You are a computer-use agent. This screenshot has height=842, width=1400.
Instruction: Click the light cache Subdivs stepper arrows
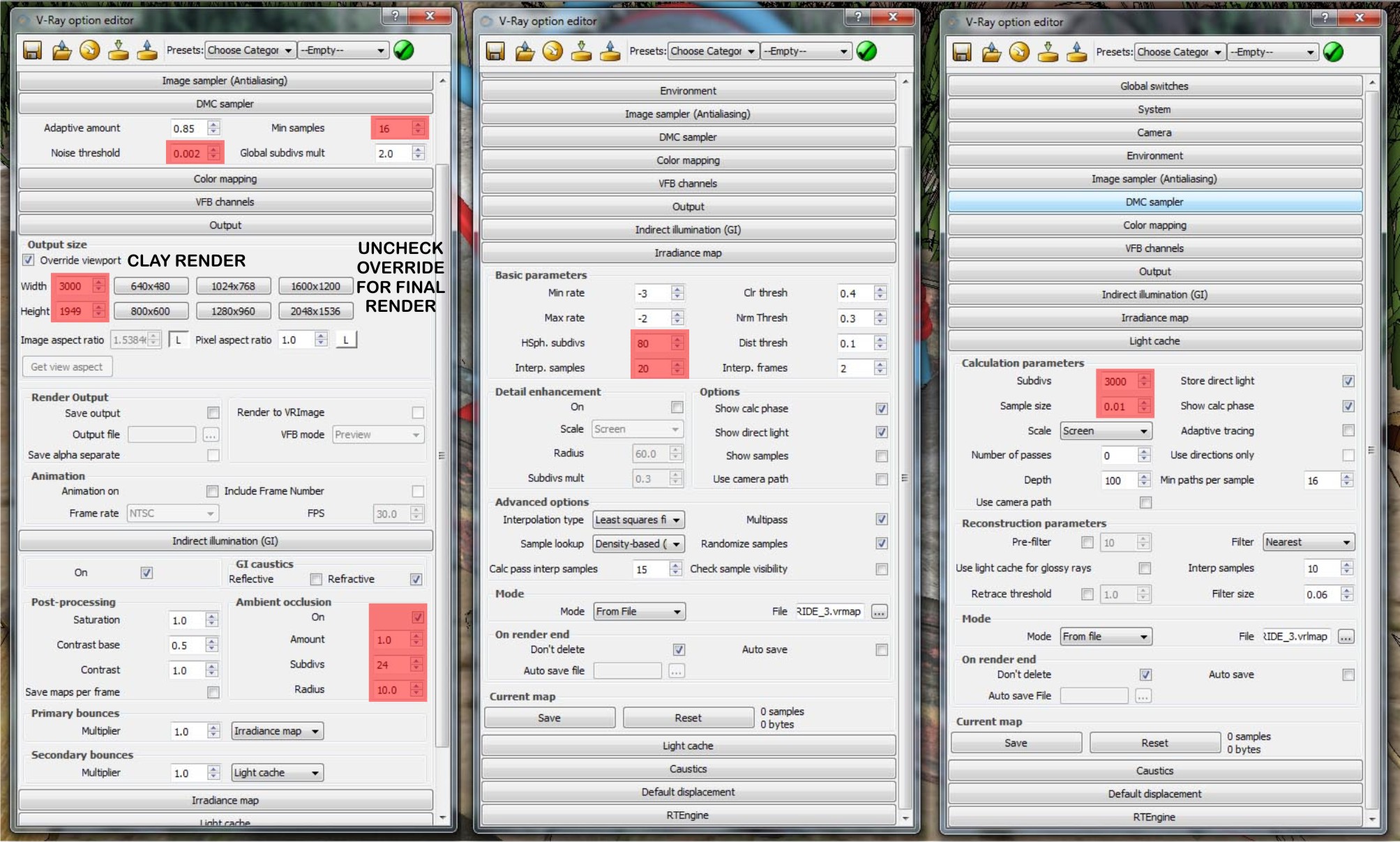tap(1143, 381)
